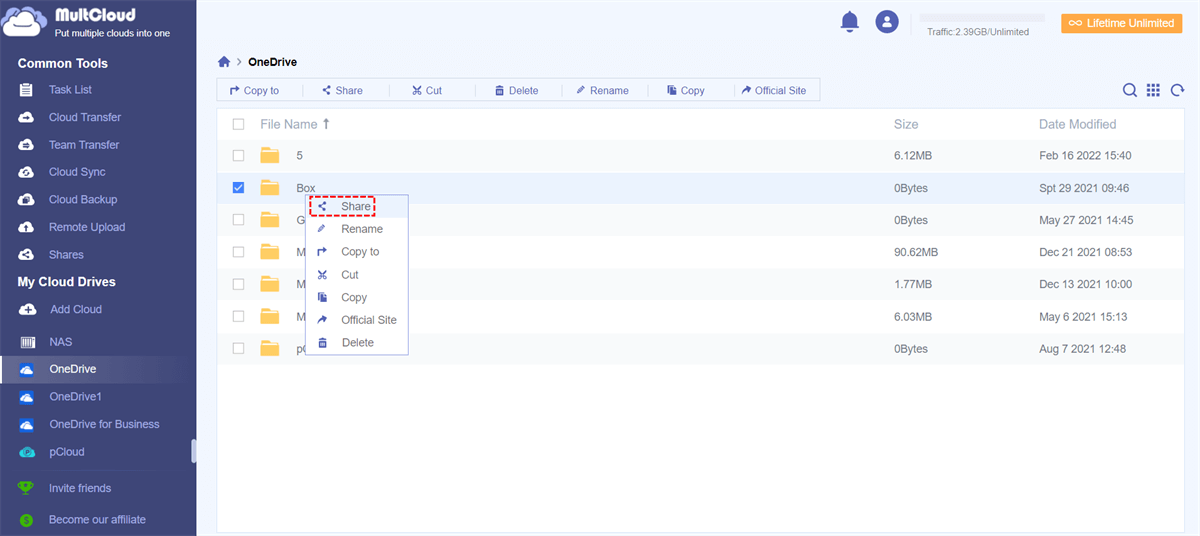Go to home breadcrumb icon

pyautogui.click(x=224, y=62)
